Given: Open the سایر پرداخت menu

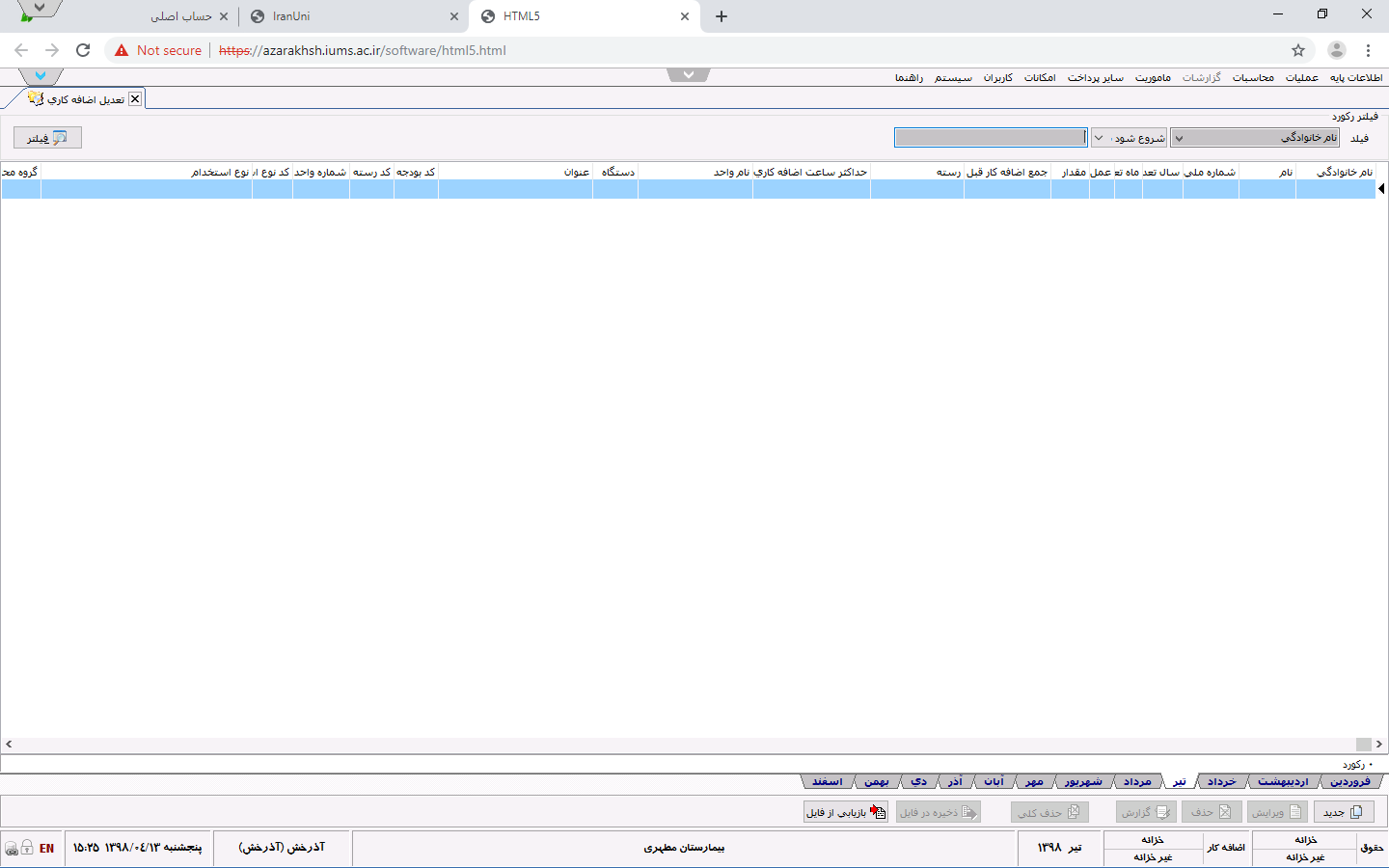Looking at the screenshot, I should pos(1095,77).
